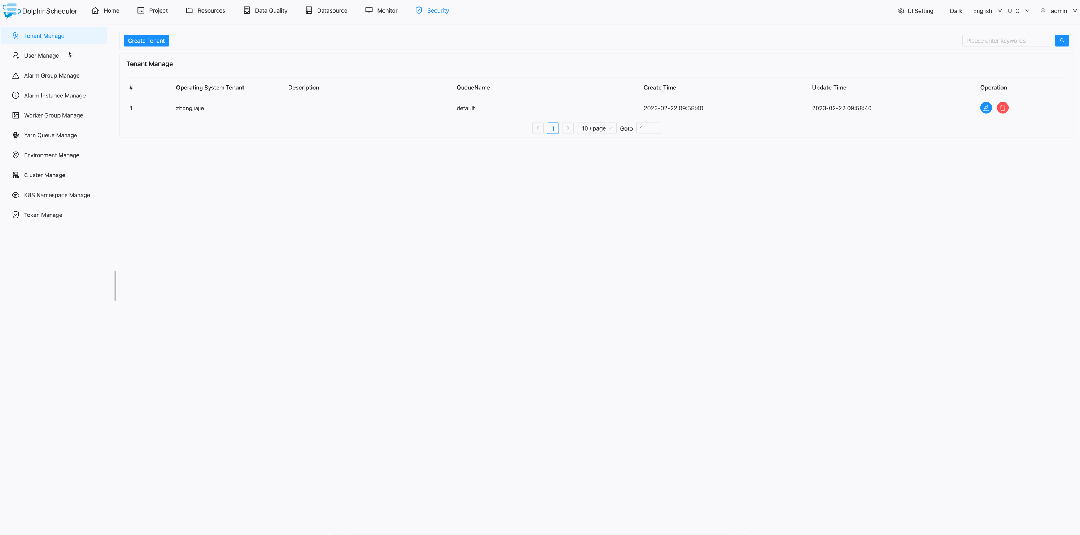
Task: Open the English language dropdown
Action: coord(987,11)
